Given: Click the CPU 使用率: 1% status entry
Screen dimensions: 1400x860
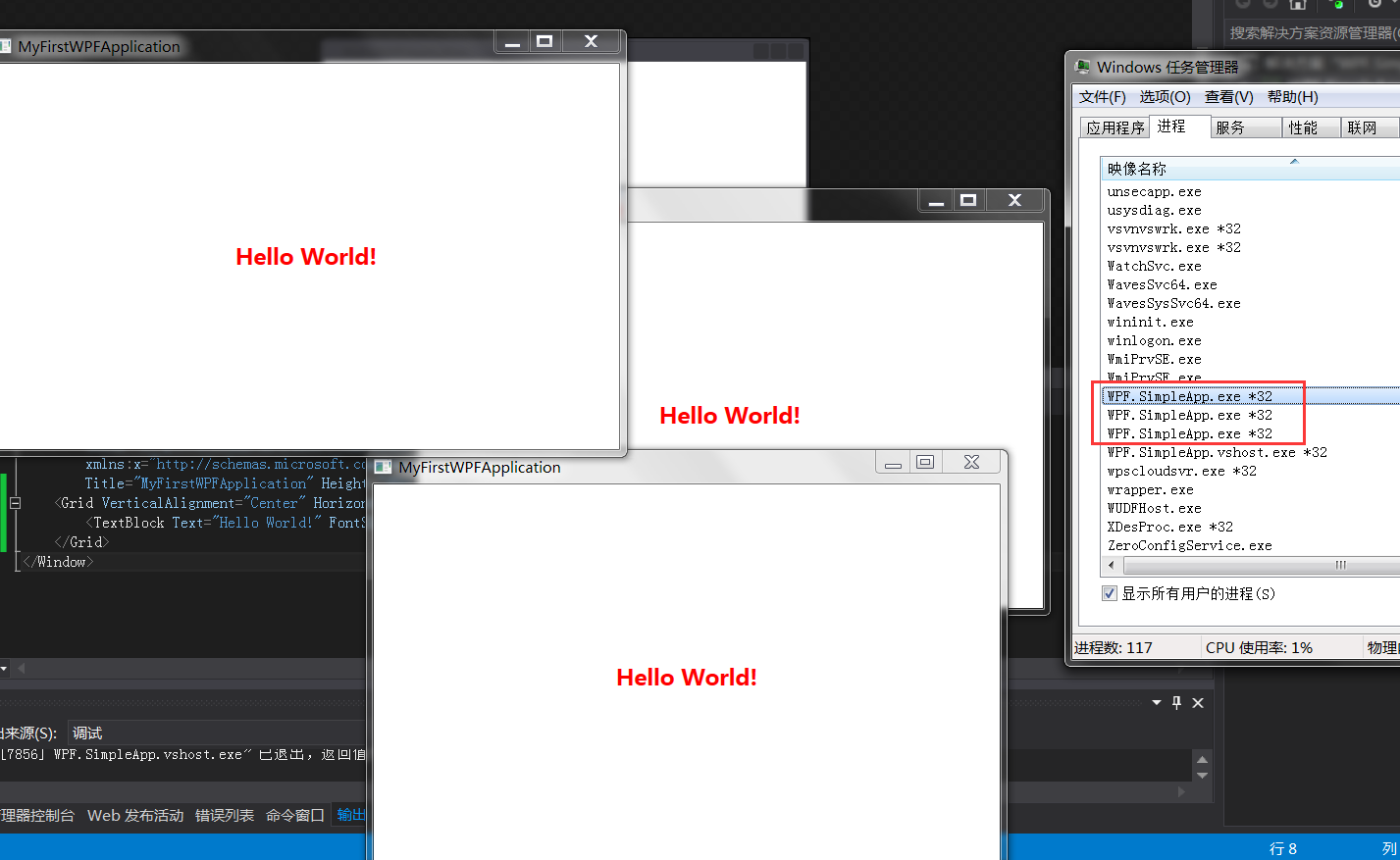Looking at the screenshot, I should (x=1259, y=647).
